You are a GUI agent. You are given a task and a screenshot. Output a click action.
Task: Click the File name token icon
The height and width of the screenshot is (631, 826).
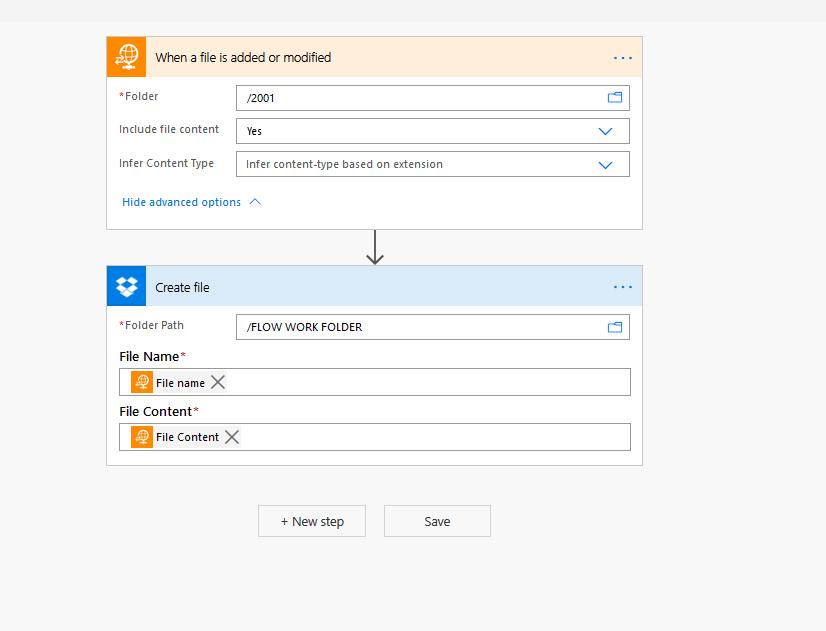[x=142, y=382]
